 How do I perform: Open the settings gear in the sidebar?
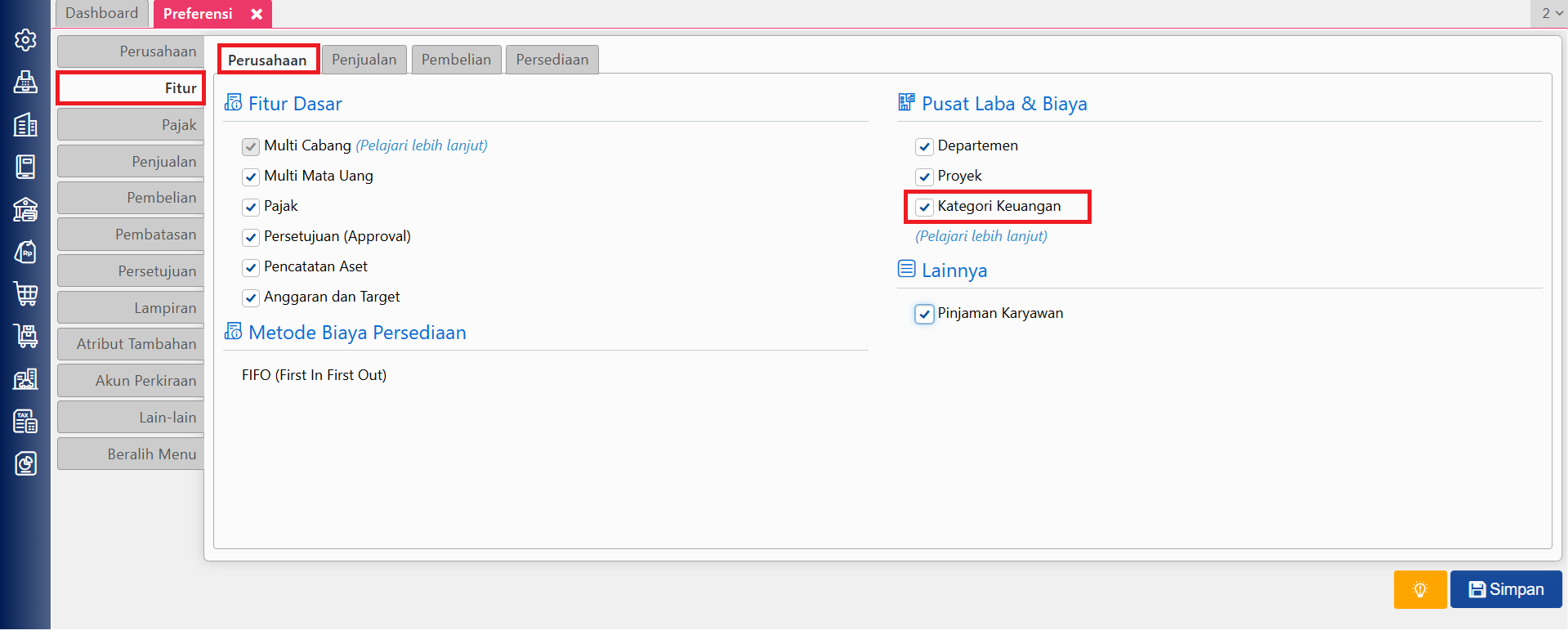pyautogui.click(x=25, y=40)
